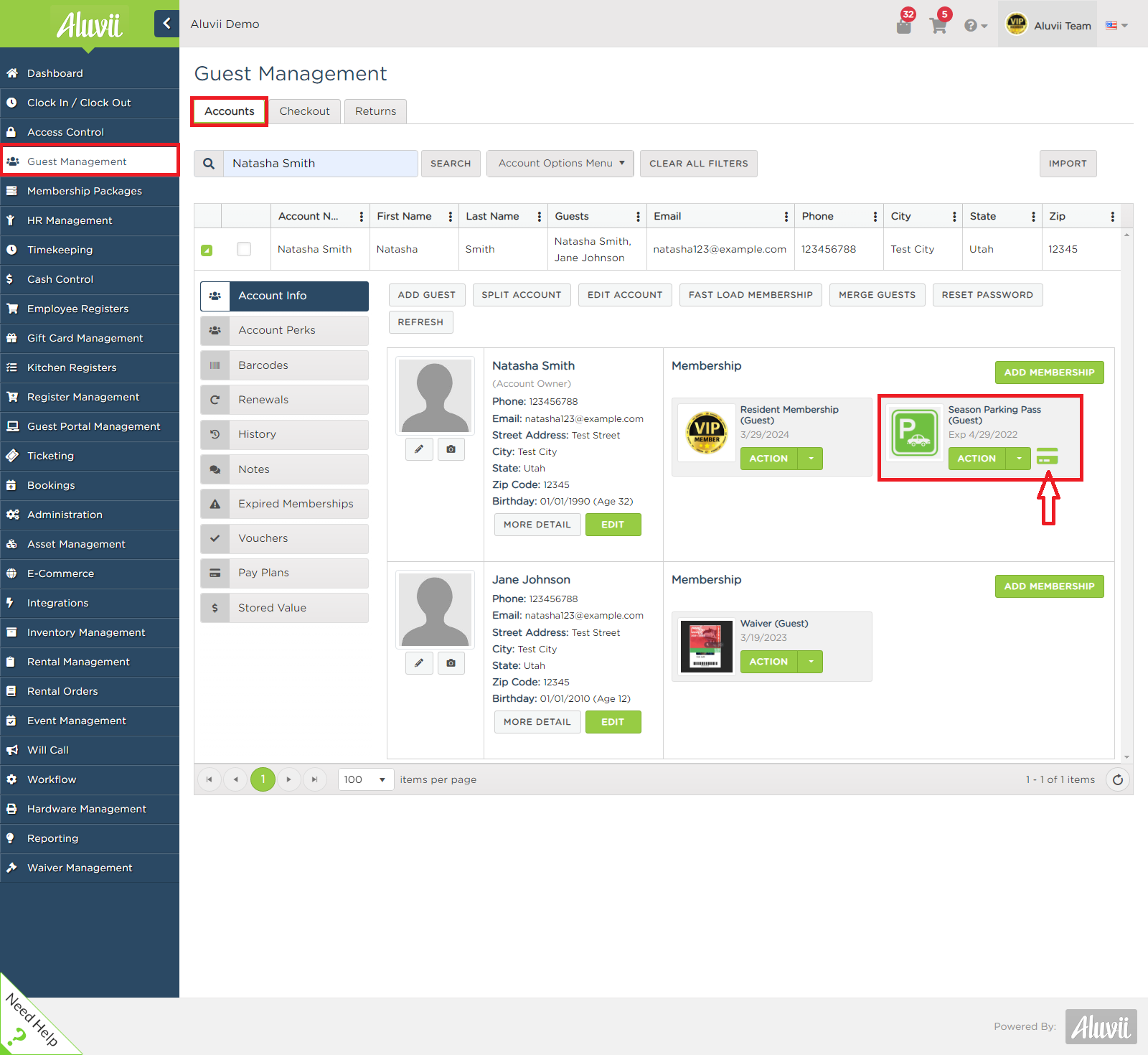Open the Dashboard from the sidebar

90,73
